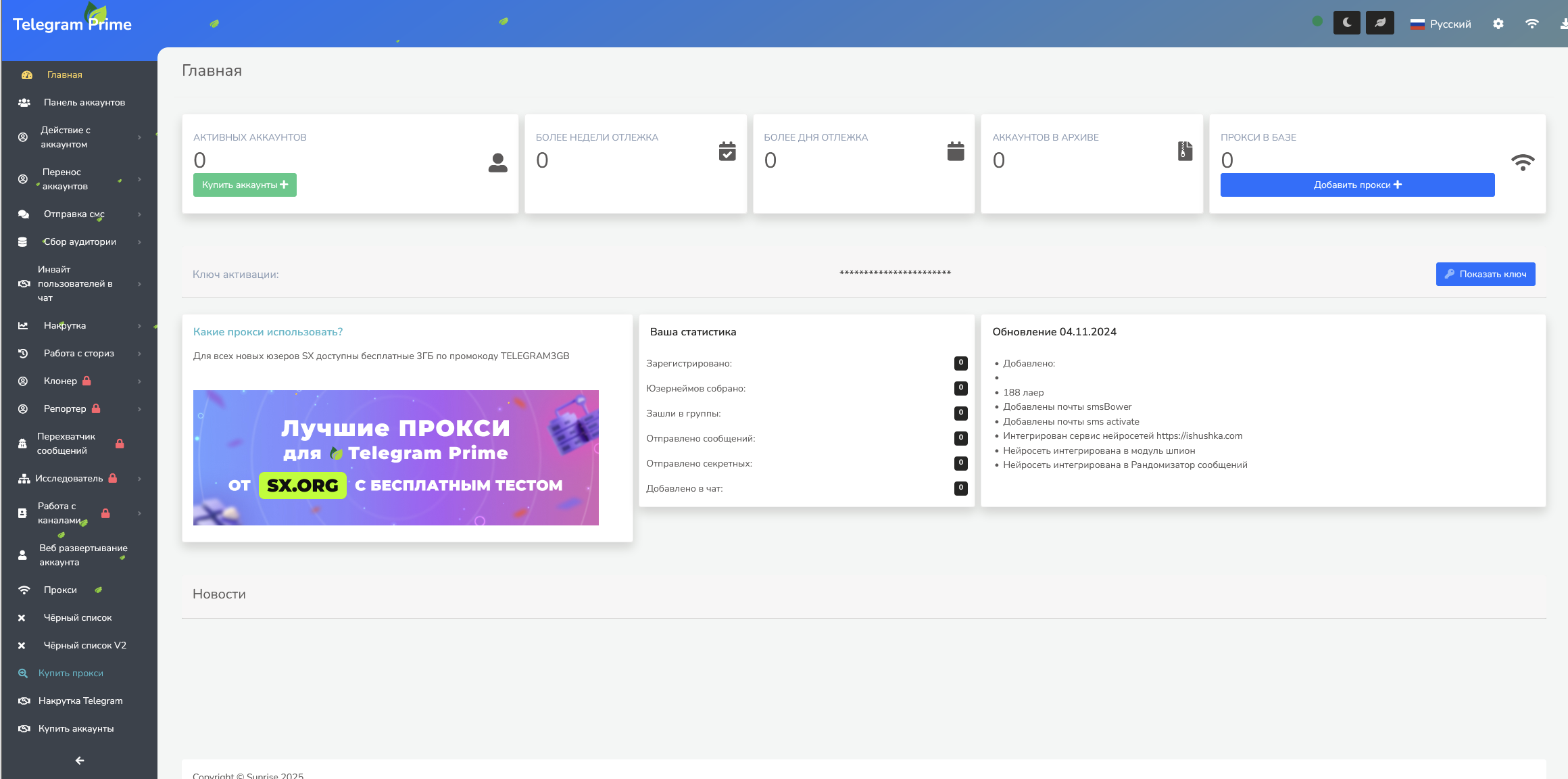Expand Накрутка submenu chevron
The height and width of the screenshot is (779, 1568).
pyautogui.click(x=139, y=326)
